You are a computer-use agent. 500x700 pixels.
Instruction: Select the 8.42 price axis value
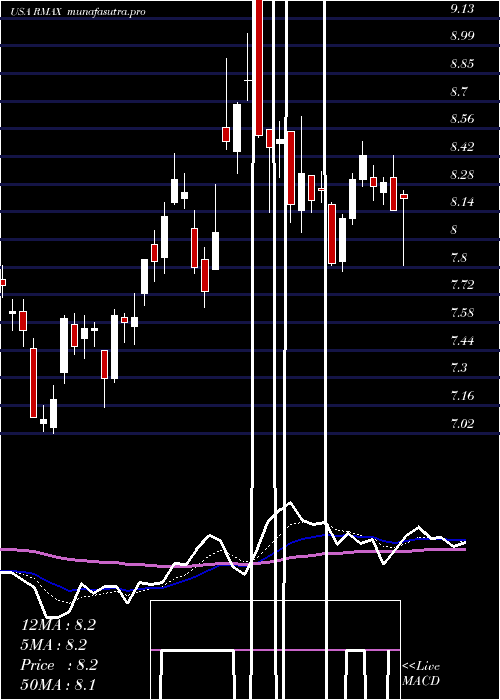click(x=462, y=146)
